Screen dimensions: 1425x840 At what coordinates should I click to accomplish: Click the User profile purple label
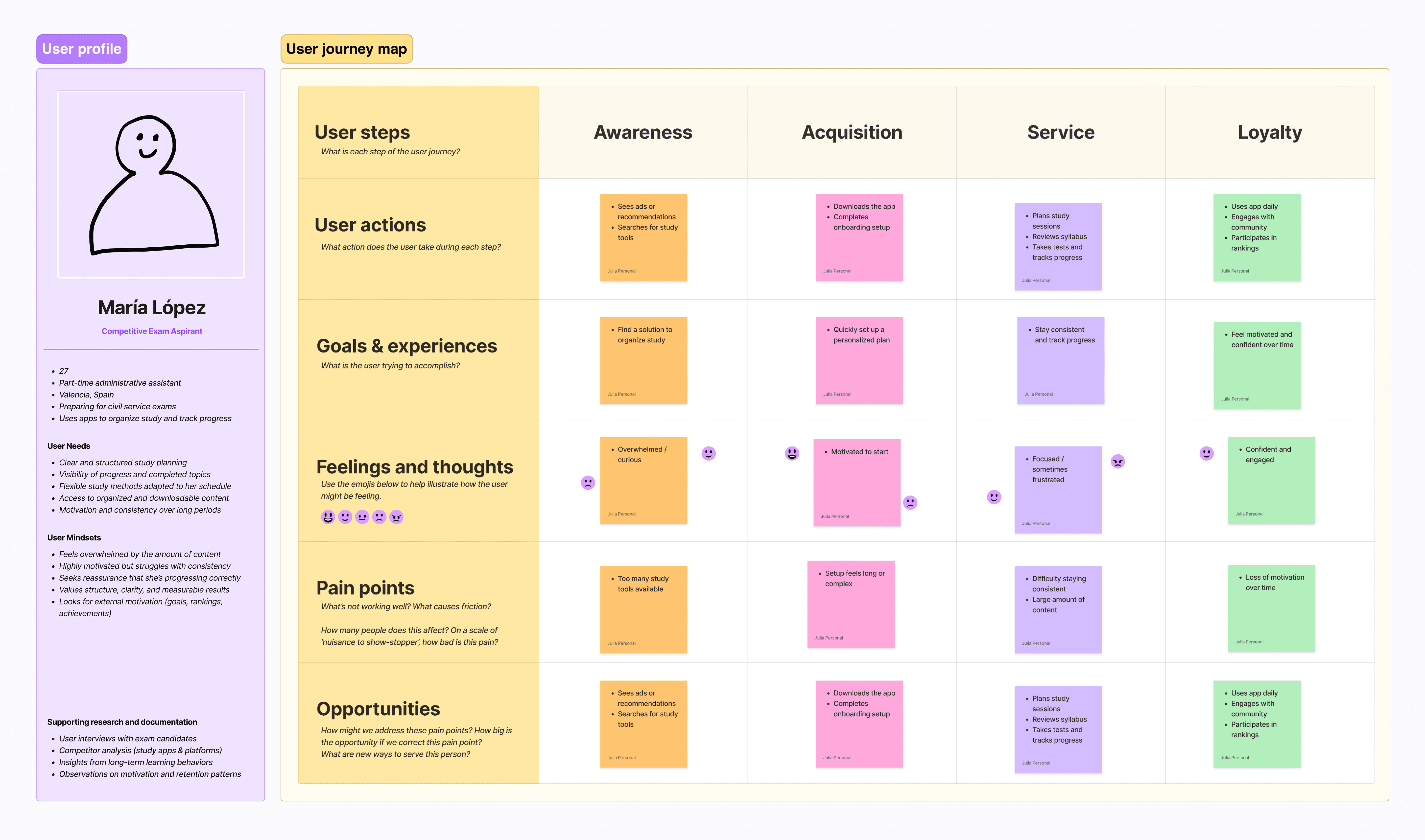[x=82, y=49]
